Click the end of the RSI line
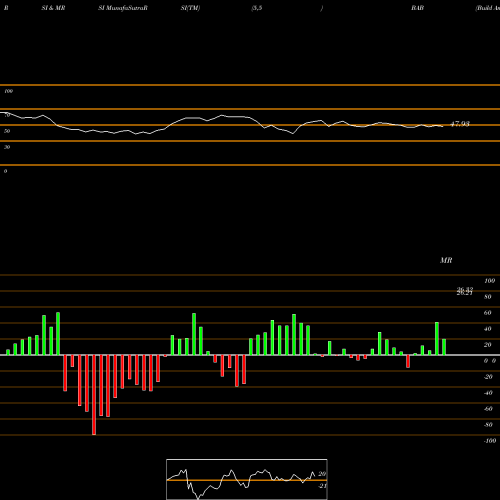The width and height of the screenshot is (500, 500). 443,126
